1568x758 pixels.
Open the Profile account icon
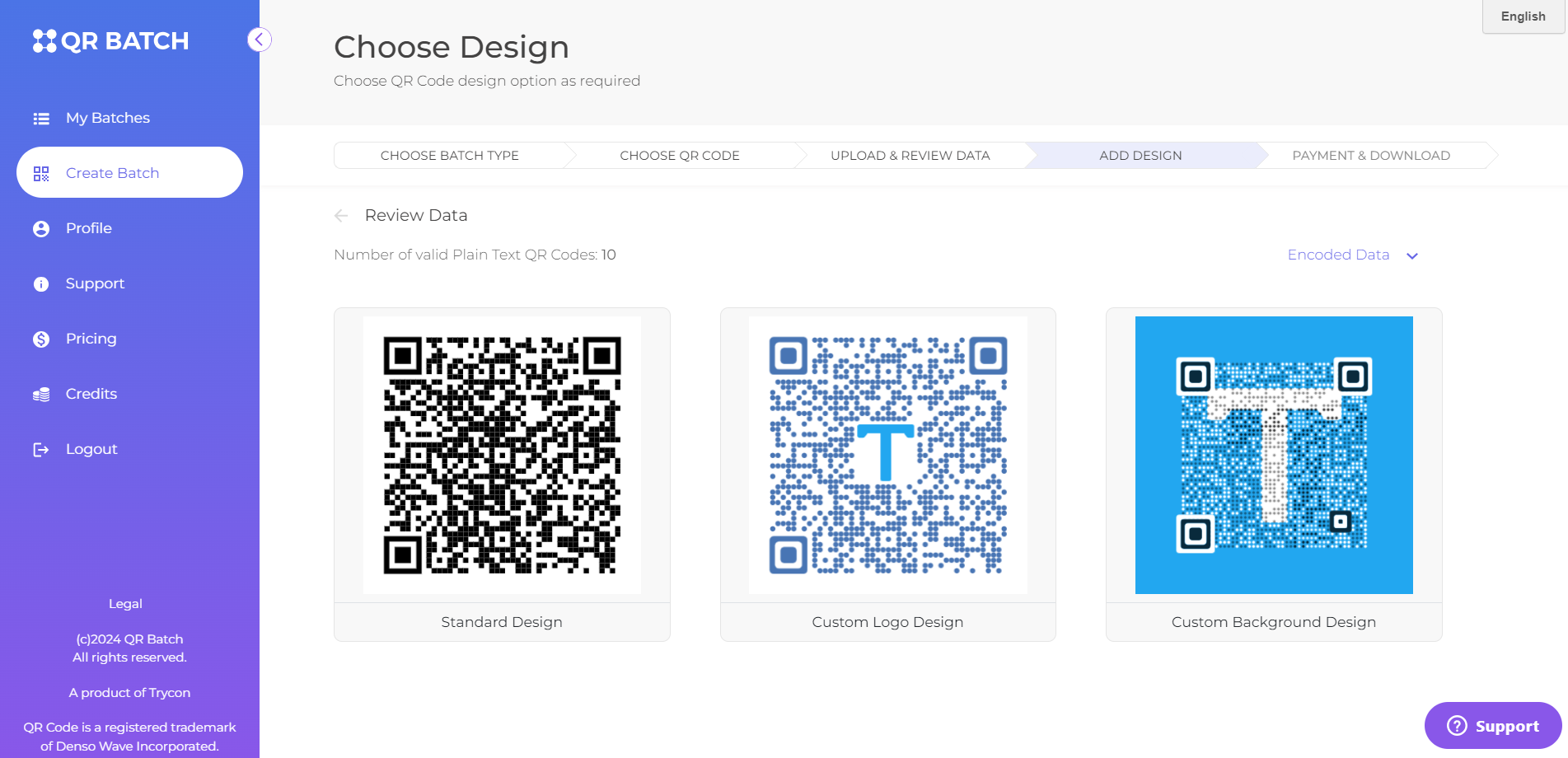tap(42, 228)
